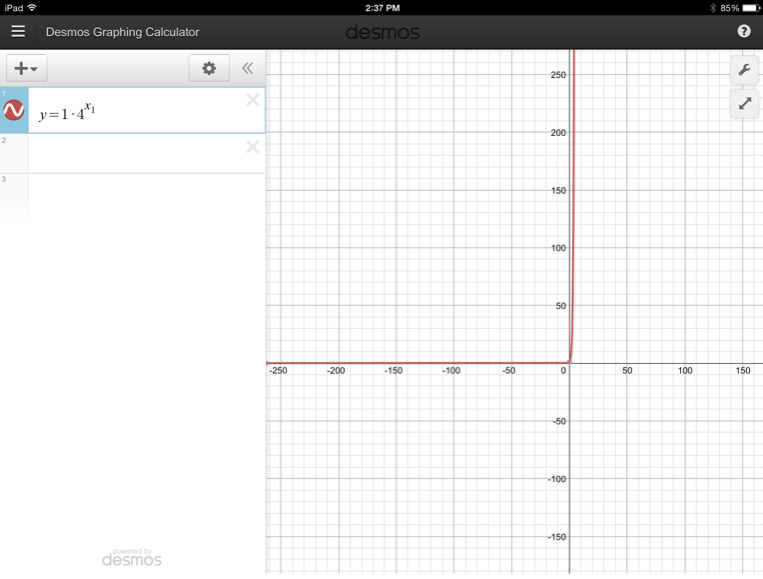Toggle visibility of expression 1 graph
The height and width of the screenshot is (579, 763).
point(14,111)
